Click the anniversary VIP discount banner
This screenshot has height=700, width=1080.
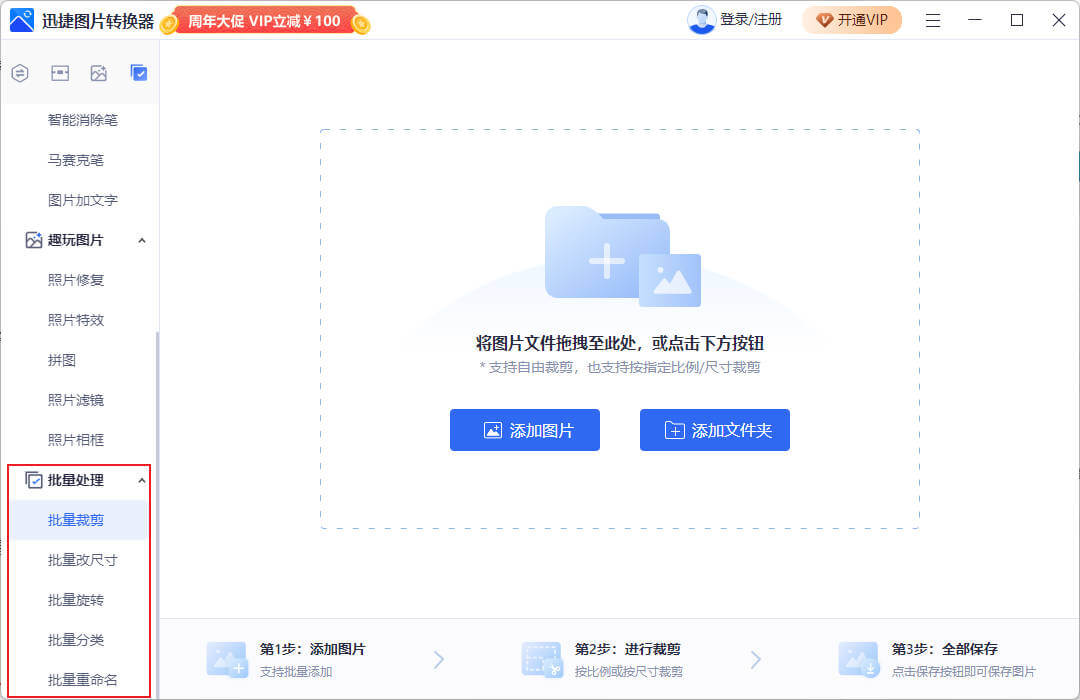(264, 21)
